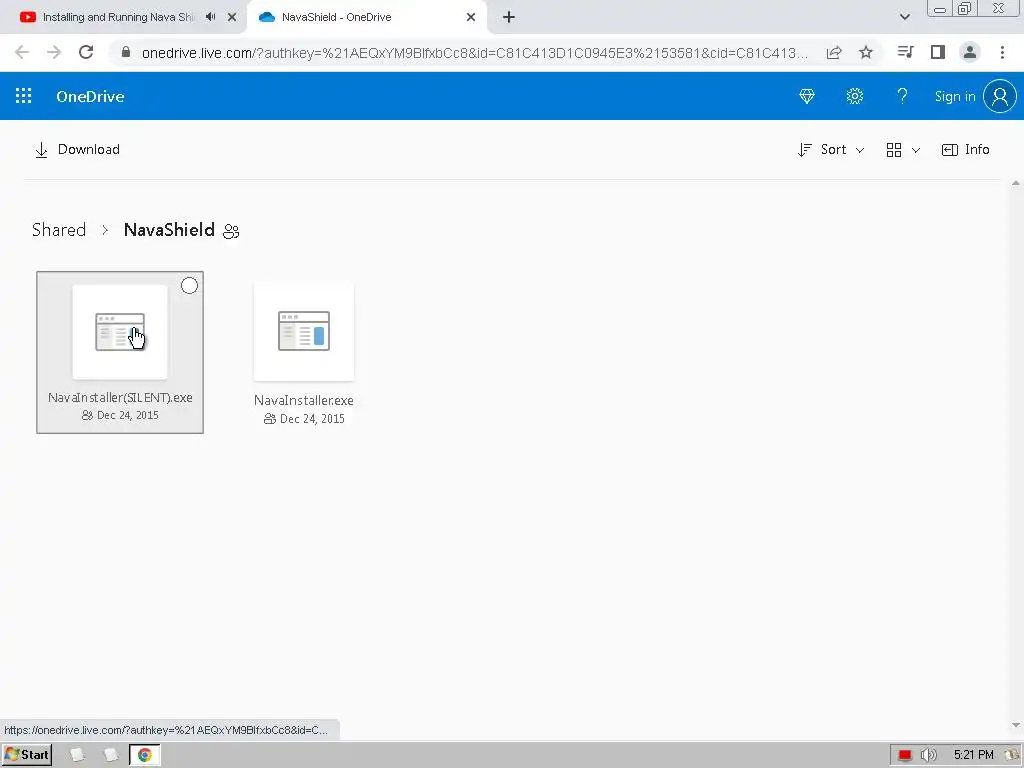Switch to Installing and Running Nava tab
1024x768 pixels.
[x=118, y=17]
